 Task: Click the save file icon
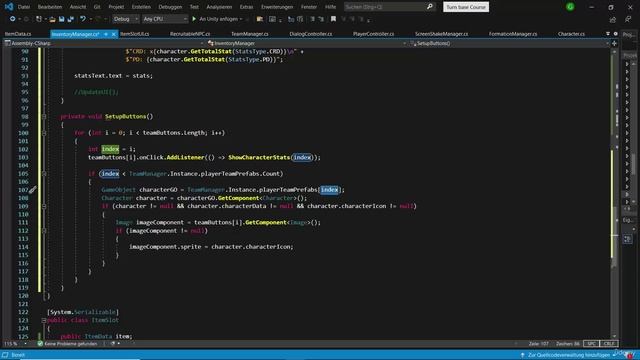(x=62, y=19)
